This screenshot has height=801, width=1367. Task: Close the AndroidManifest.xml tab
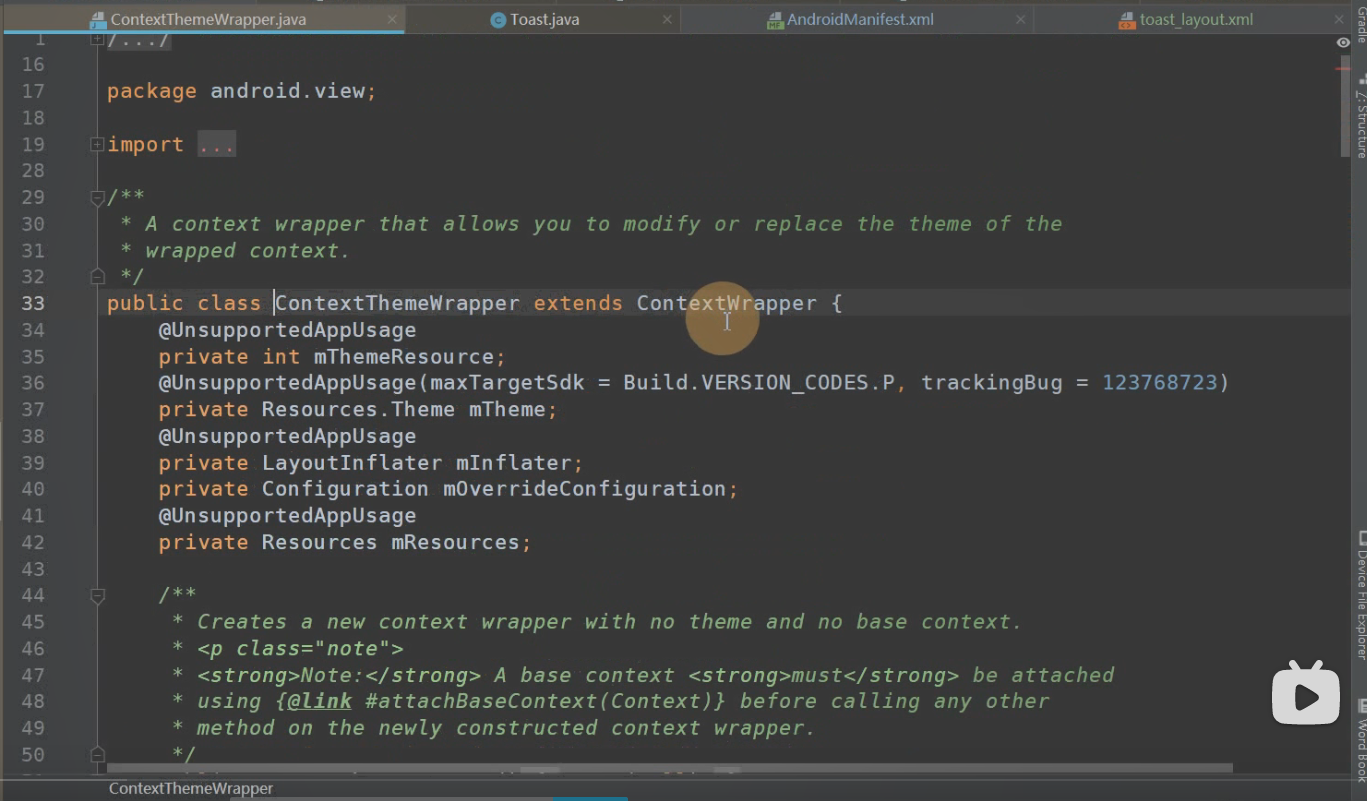pos(1020,19)
